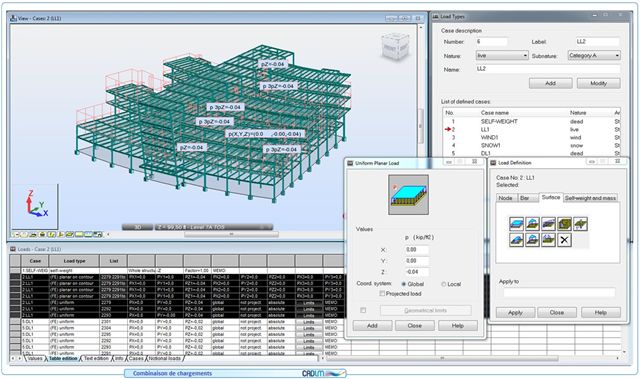Click the black X delete load icon

pos(564,240)
